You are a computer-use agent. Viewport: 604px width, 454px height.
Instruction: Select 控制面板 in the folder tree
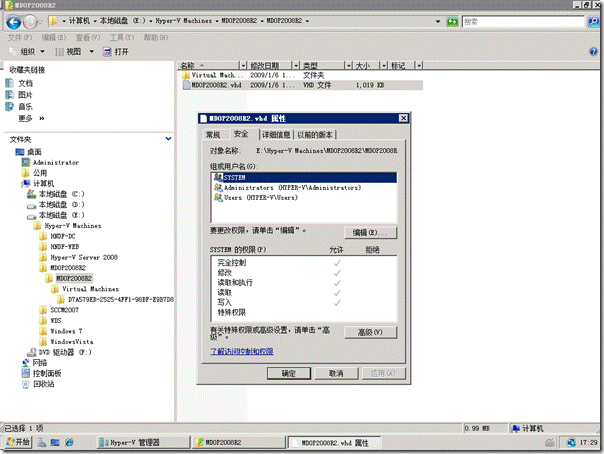click(x=47, y=373)
